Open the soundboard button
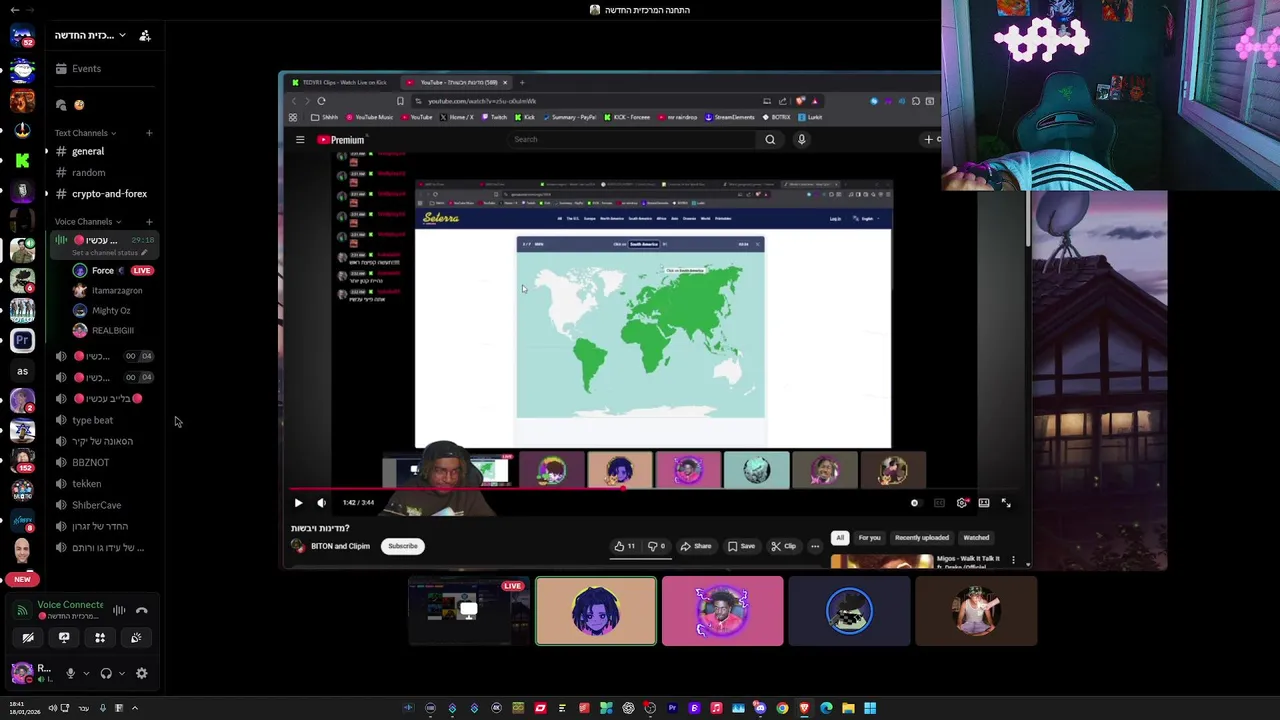Image resolution: width=1280 pixels, height=720 pixels. tap(136, 637)
